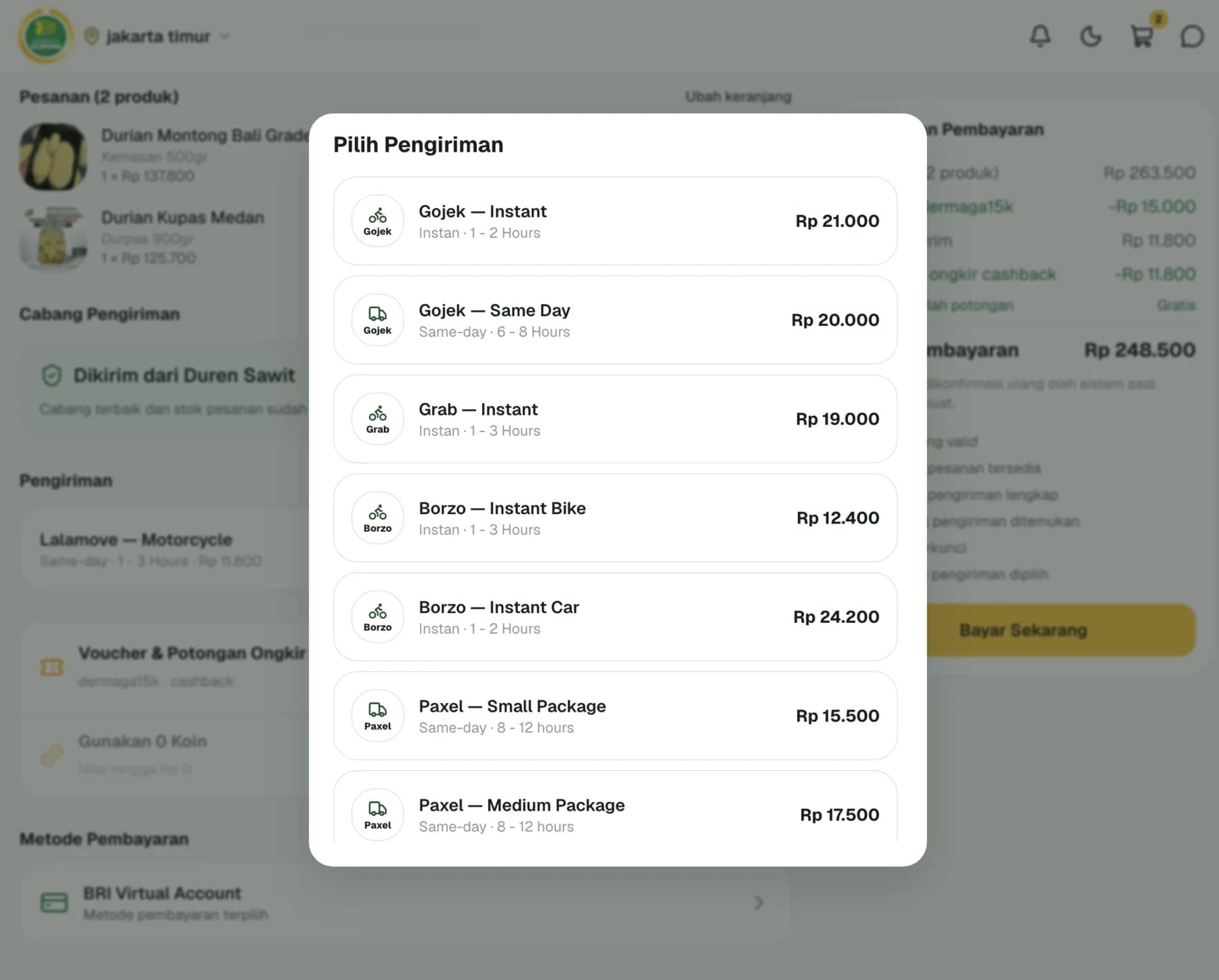1219x980 pixels.
Task: Click the Durian Kupas Medan product thumbnail
Action: 53,238
